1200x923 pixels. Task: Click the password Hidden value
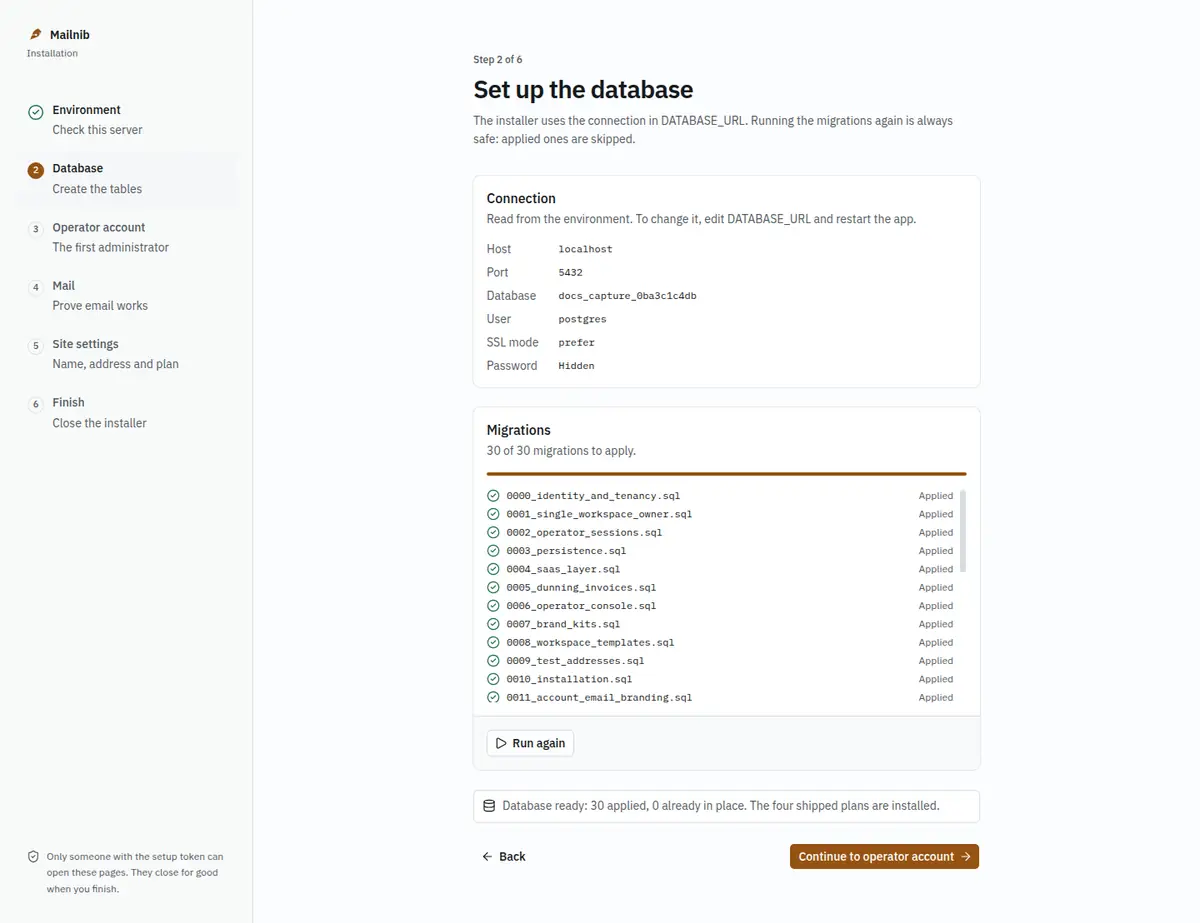point(576,366)
